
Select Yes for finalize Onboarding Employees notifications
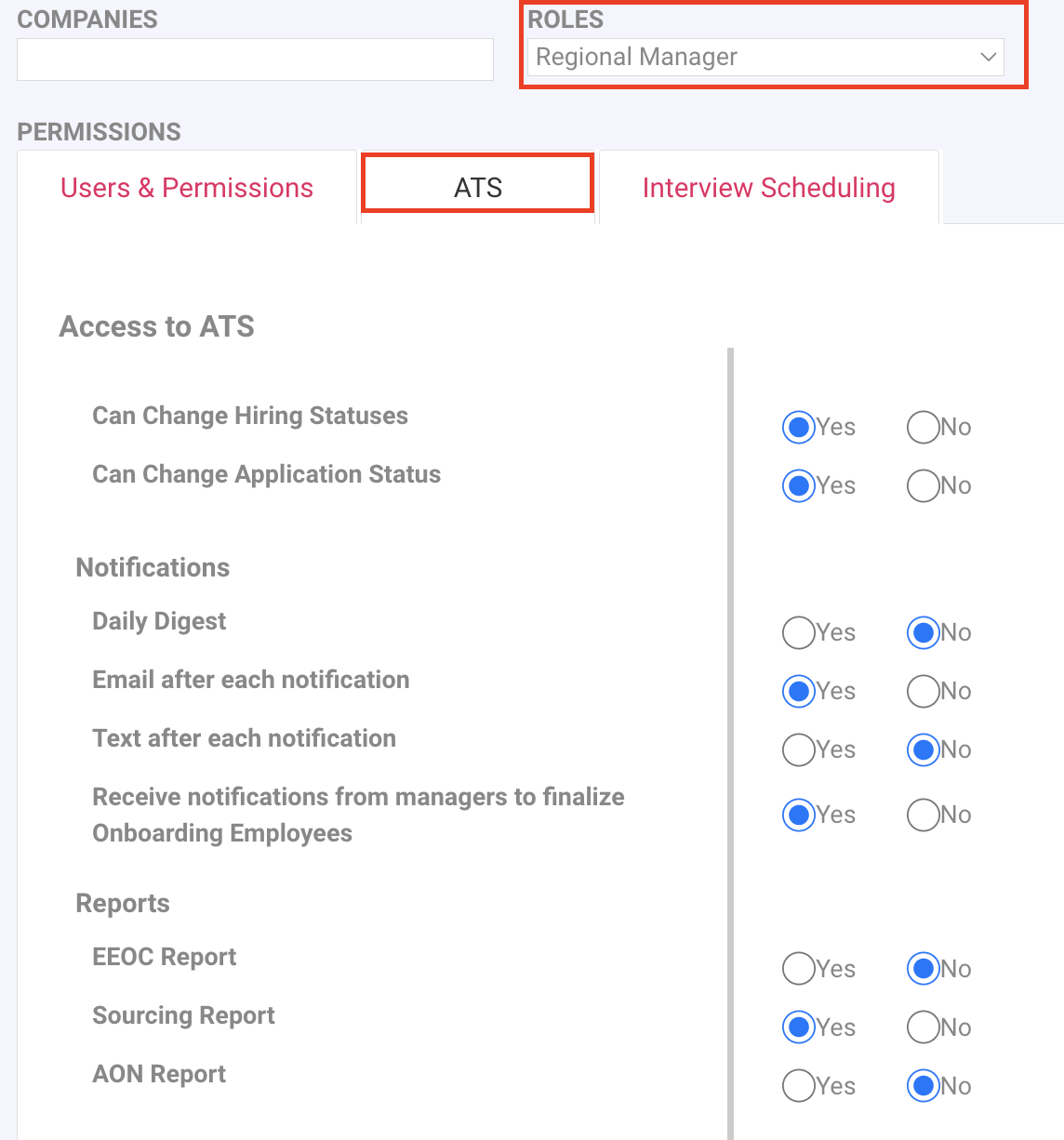798,815
